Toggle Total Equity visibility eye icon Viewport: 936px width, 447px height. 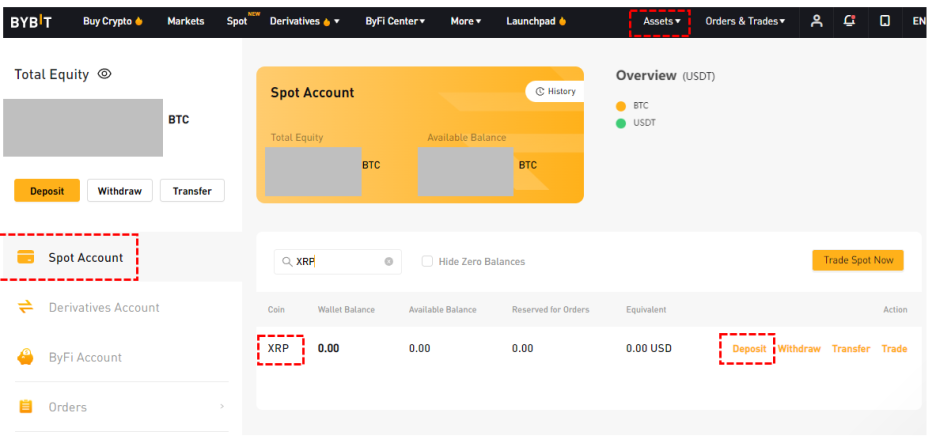tap(104, 74)
